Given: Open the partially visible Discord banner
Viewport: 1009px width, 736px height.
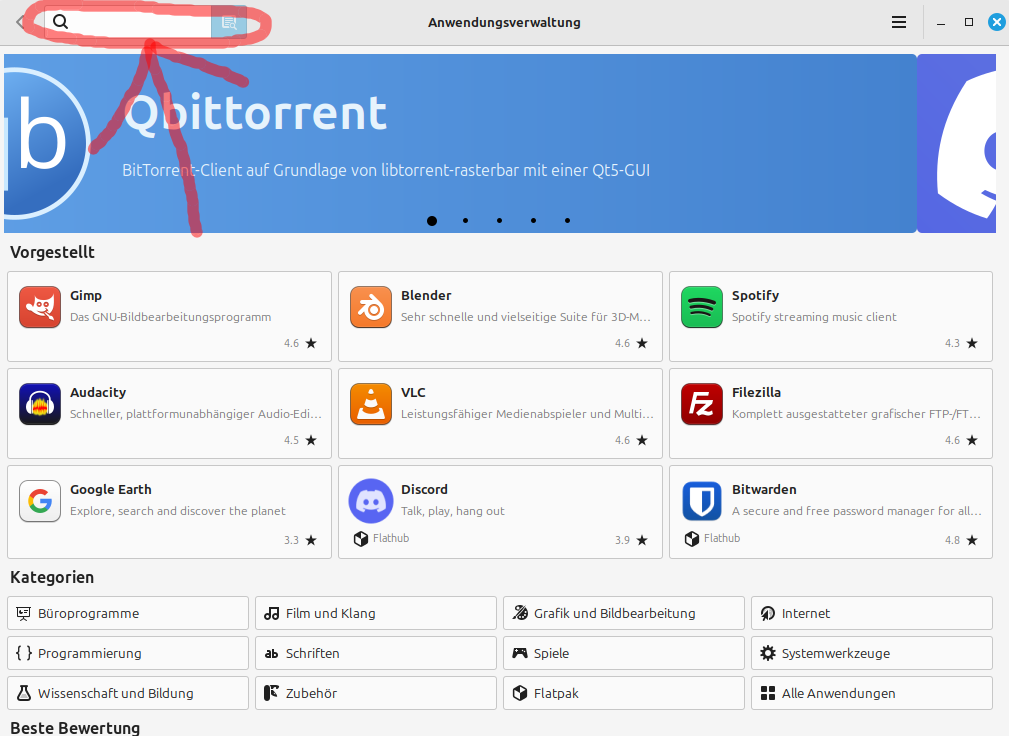Looking at the screenshot, I should [x=957, y=143].
